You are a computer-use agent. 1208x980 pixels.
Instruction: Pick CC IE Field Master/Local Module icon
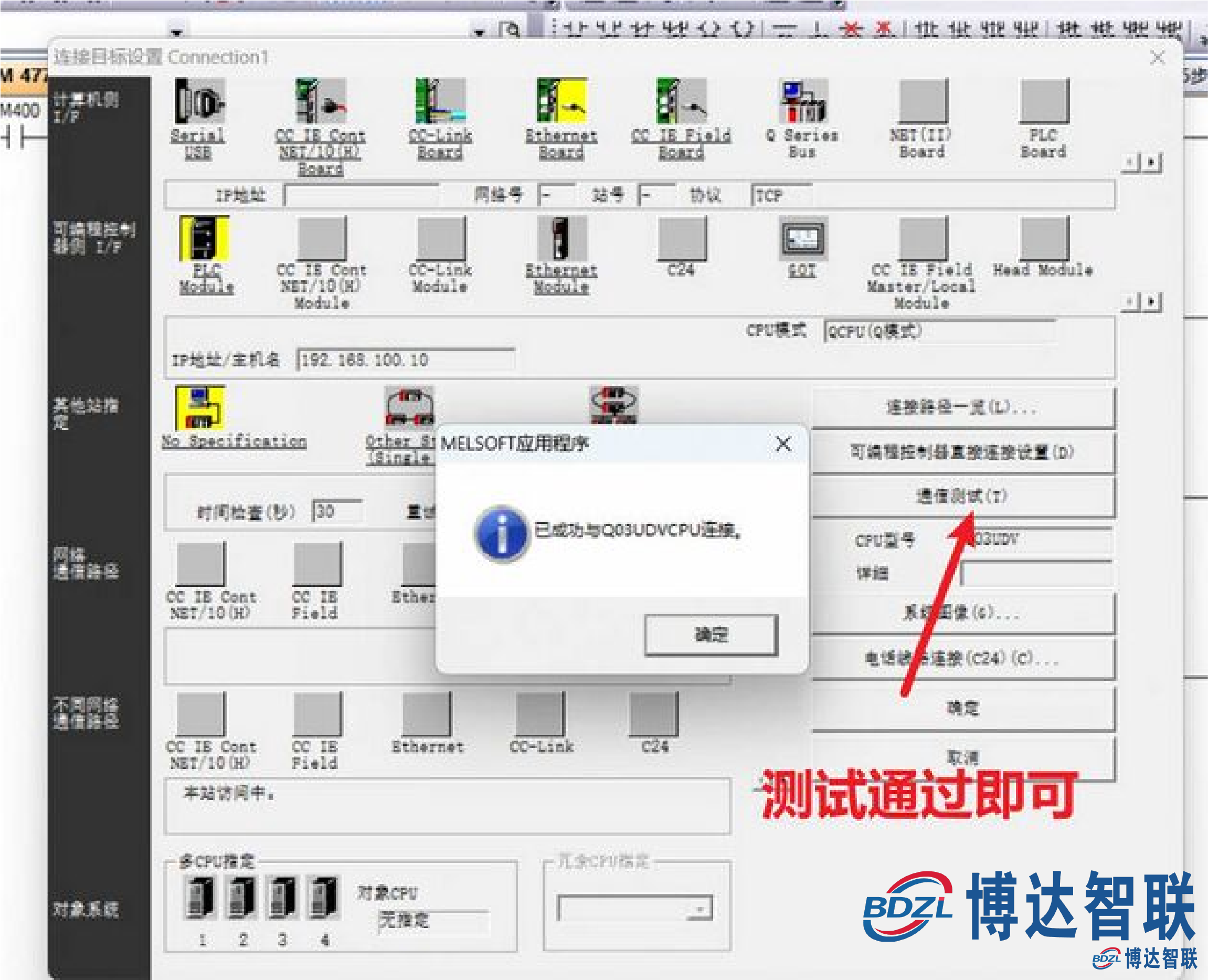point(924,238)
